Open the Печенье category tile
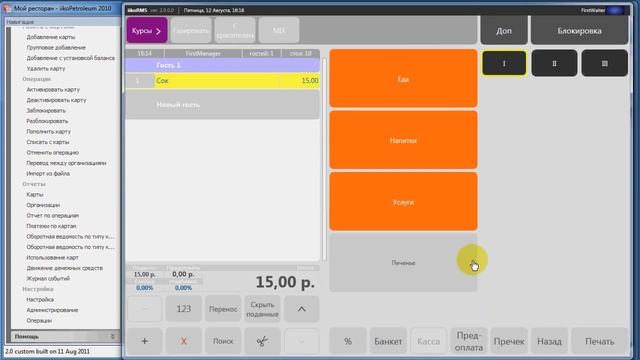This screenshot has height=360, width=640. [x=403, y=263]
